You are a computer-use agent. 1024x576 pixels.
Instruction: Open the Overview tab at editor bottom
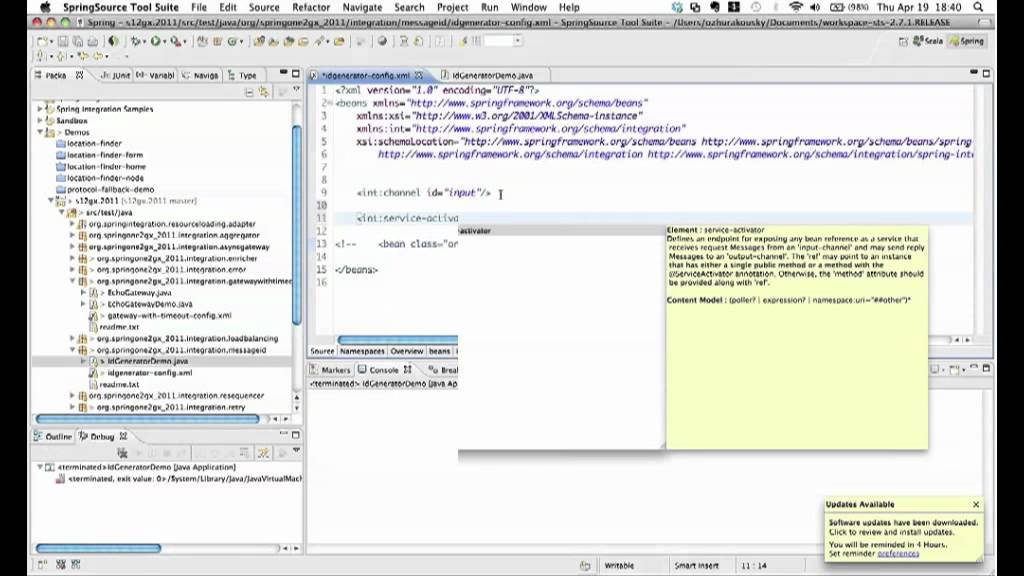(406, 351)
